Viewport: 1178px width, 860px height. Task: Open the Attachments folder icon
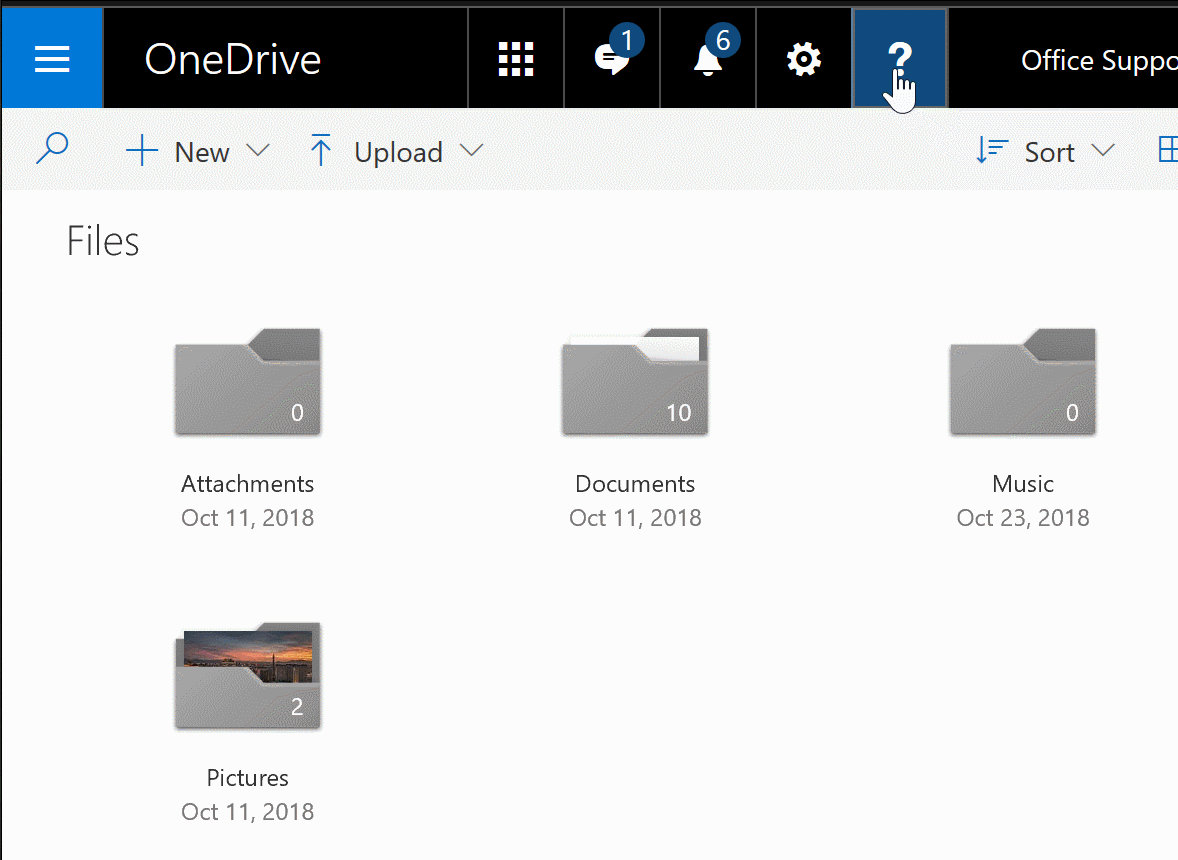pyautogui.click(x=248, y=382)
